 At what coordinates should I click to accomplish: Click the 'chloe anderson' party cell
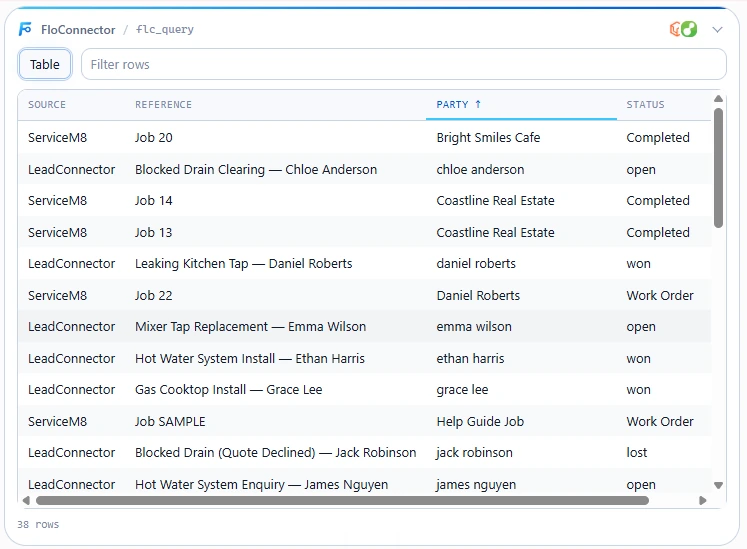tap(480, 169)
